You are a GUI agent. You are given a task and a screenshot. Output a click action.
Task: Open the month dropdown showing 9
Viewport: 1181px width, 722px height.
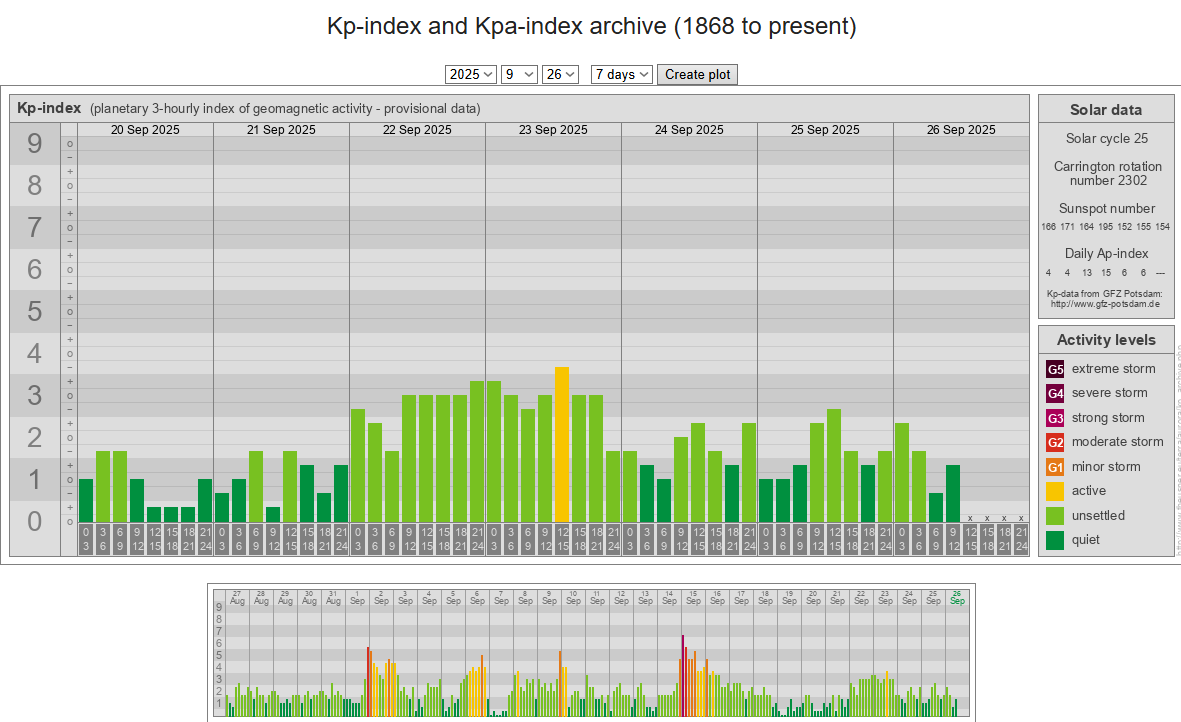pos(519,74)
